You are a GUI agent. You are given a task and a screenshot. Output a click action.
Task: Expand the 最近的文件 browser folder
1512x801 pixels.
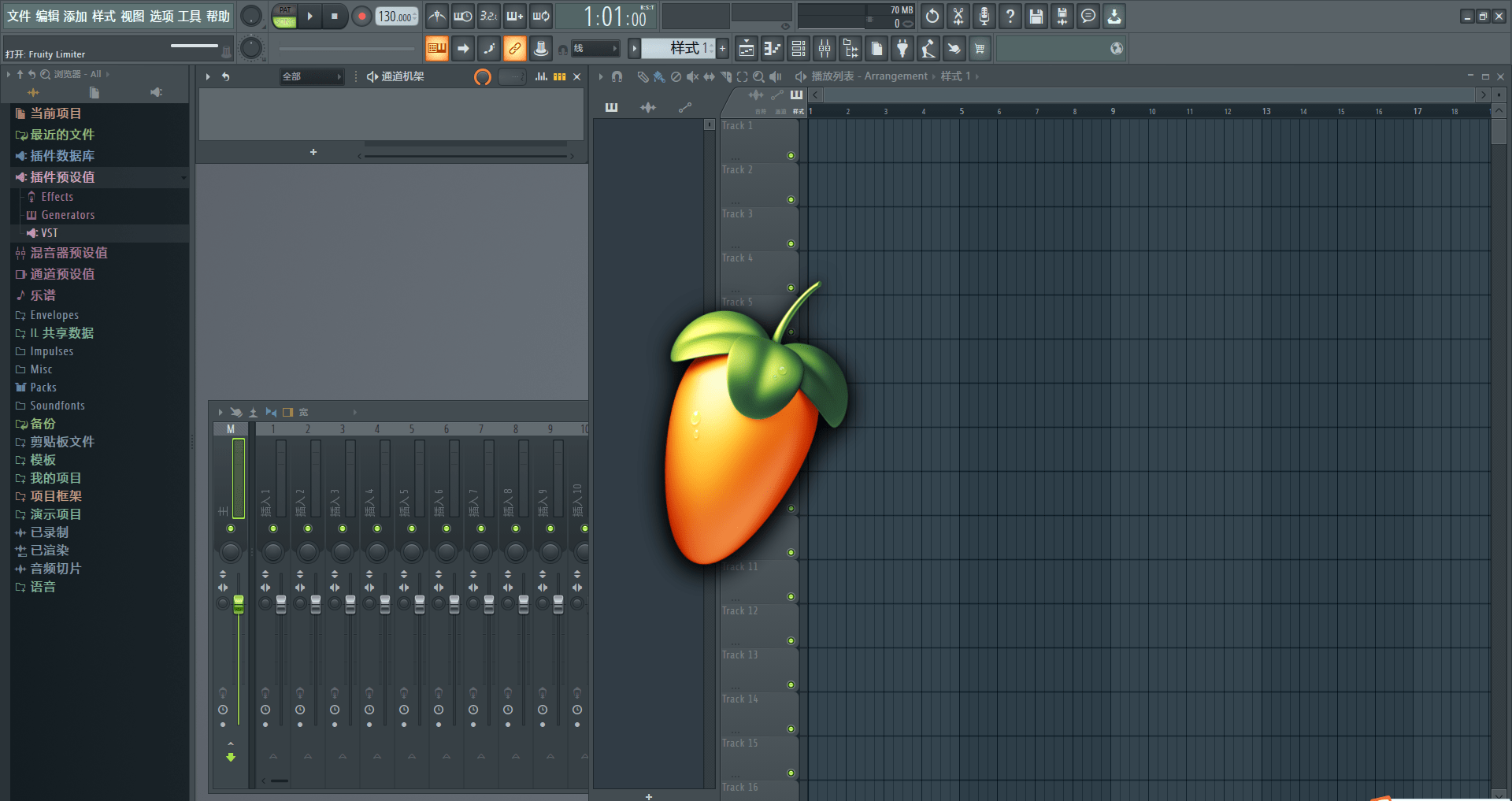point(62,135)
